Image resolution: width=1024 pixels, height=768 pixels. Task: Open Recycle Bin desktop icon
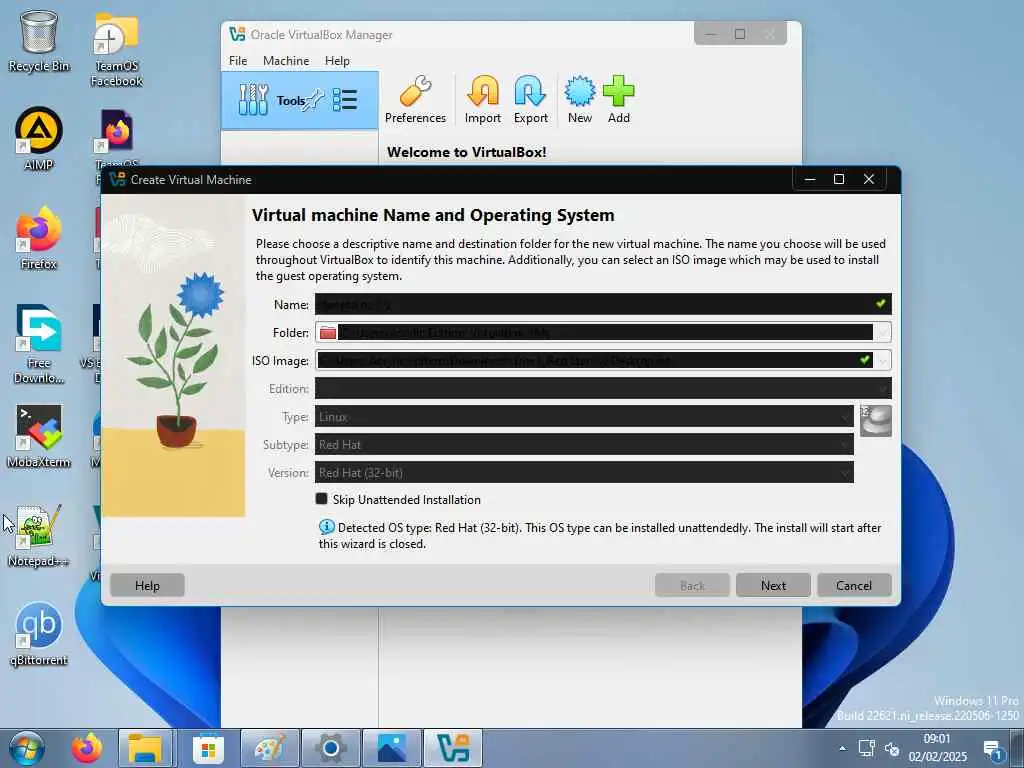click(x=39, y=41)
